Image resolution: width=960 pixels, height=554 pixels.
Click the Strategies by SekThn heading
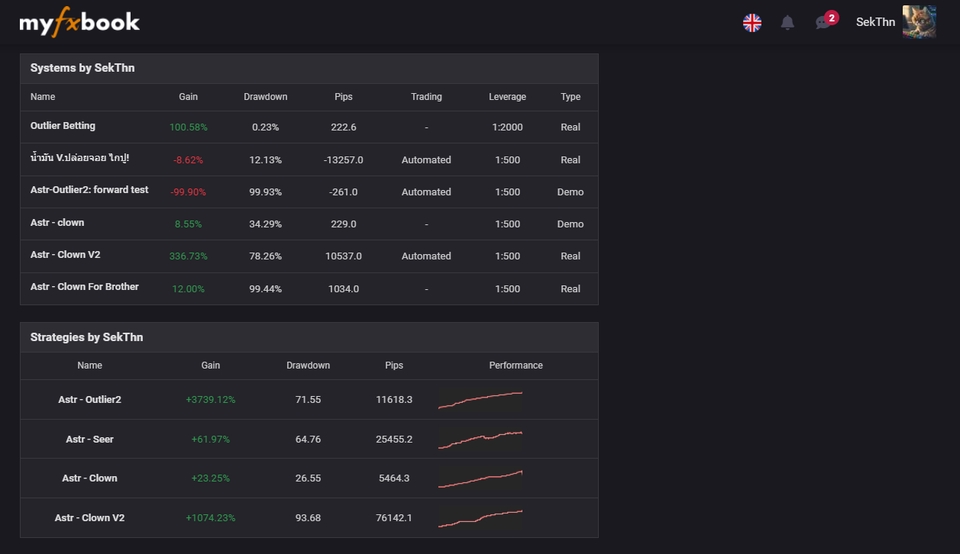pos(87,337)
